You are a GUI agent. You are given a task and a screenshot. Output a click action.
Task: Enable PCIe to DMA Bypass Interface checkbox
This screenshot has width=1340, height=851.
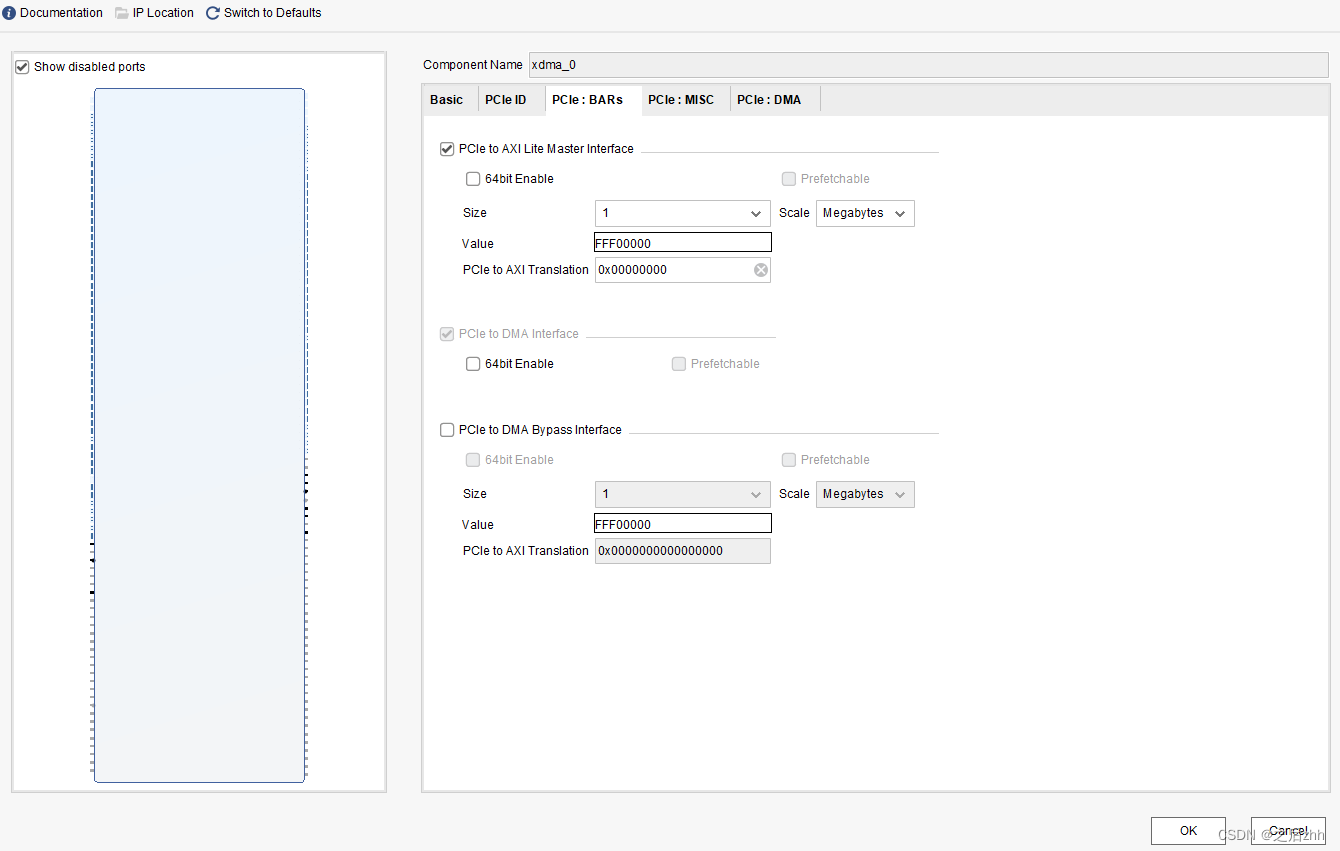tap(447, 430)
